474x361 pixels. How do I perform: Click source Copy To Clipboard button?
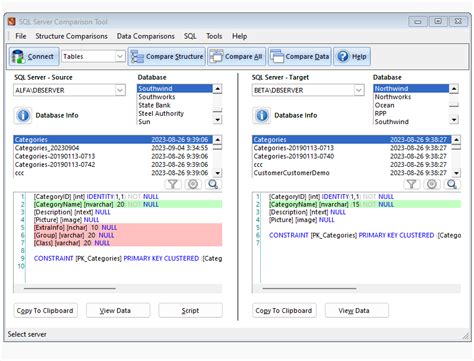pos(45,310)
